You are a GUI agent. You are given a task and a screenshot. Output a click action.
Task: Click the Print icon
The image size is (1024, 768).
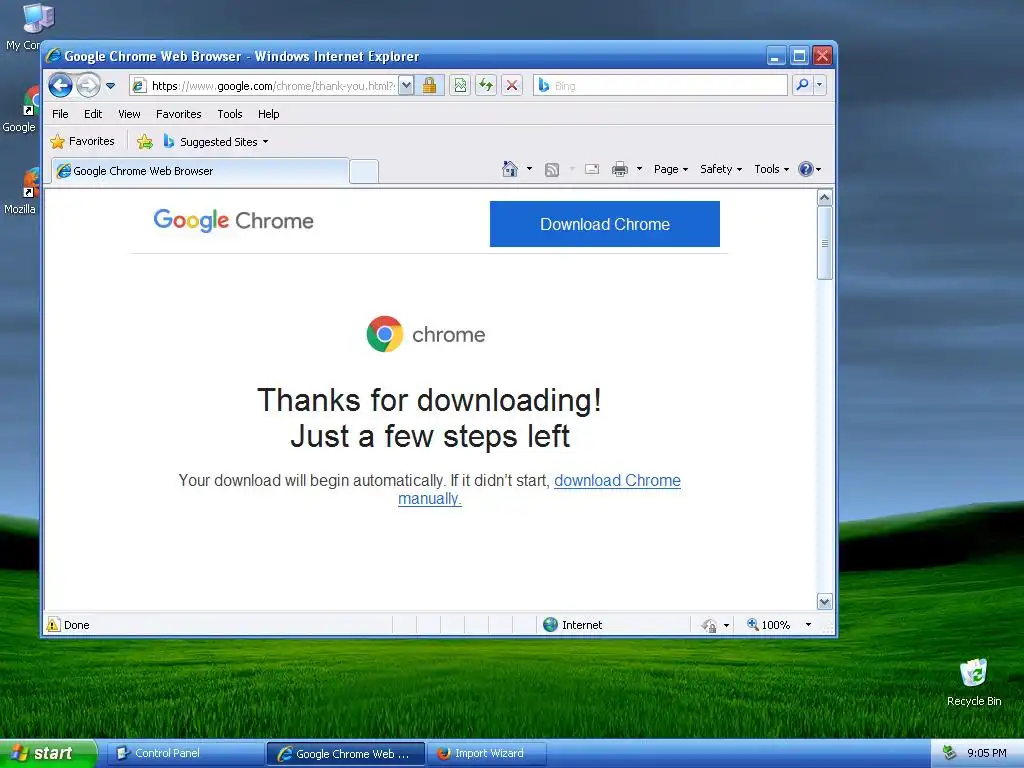(x=620, y=169)
